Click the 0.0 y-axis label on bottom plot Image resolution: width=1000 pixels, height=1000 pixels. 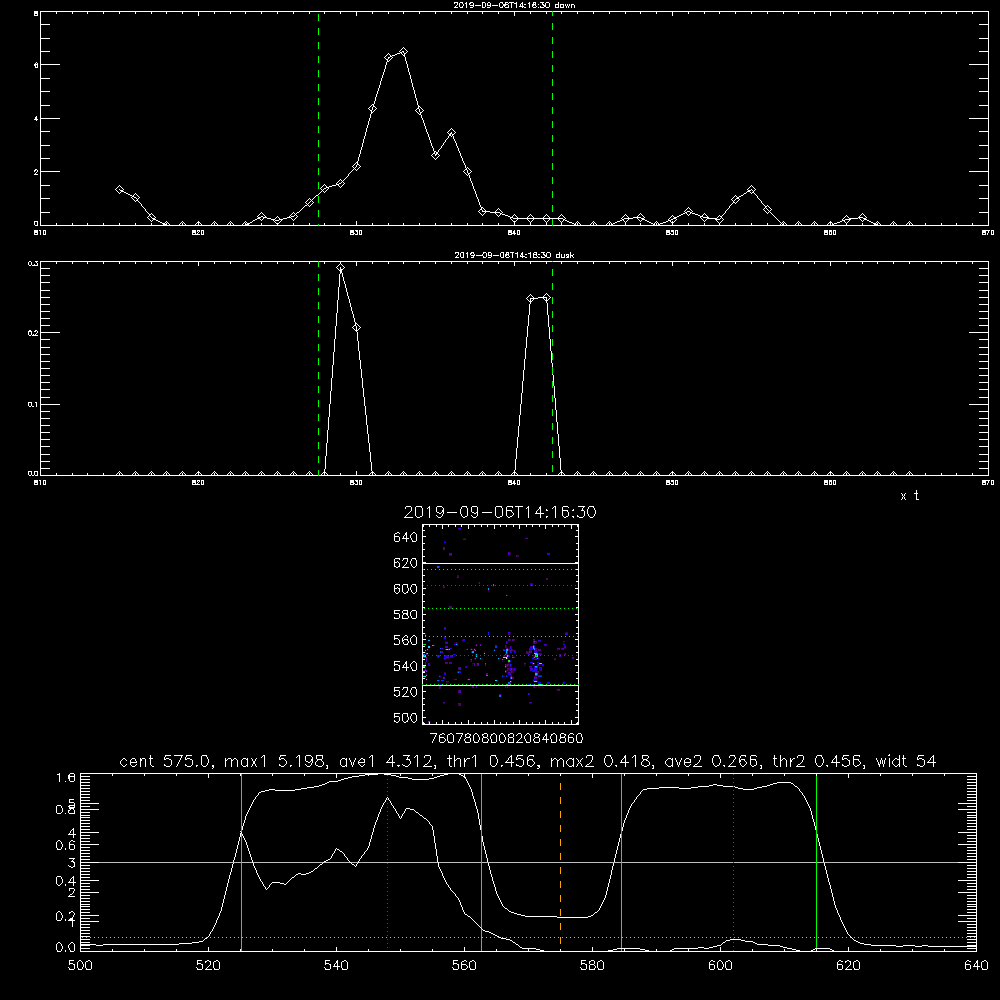[66, 947]
